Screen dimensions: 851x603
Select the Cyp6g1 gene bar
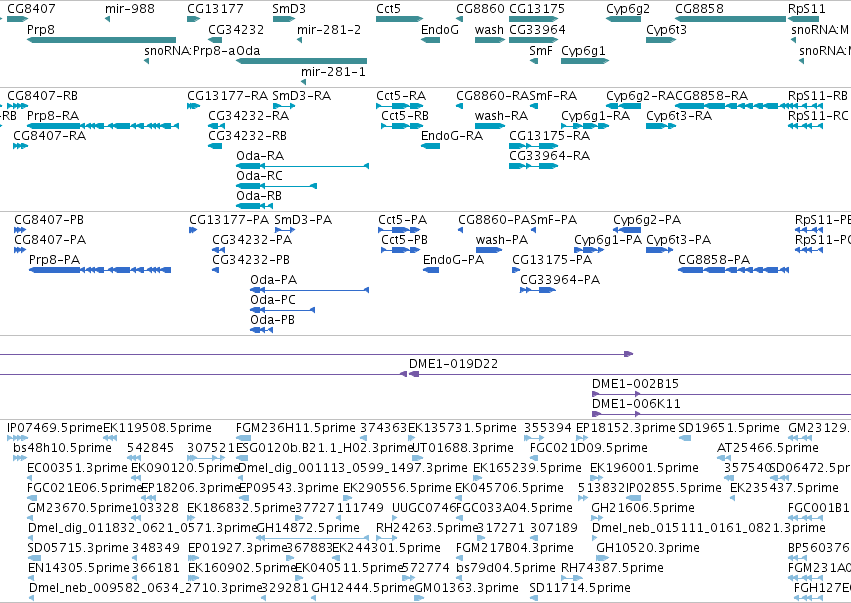585,61
